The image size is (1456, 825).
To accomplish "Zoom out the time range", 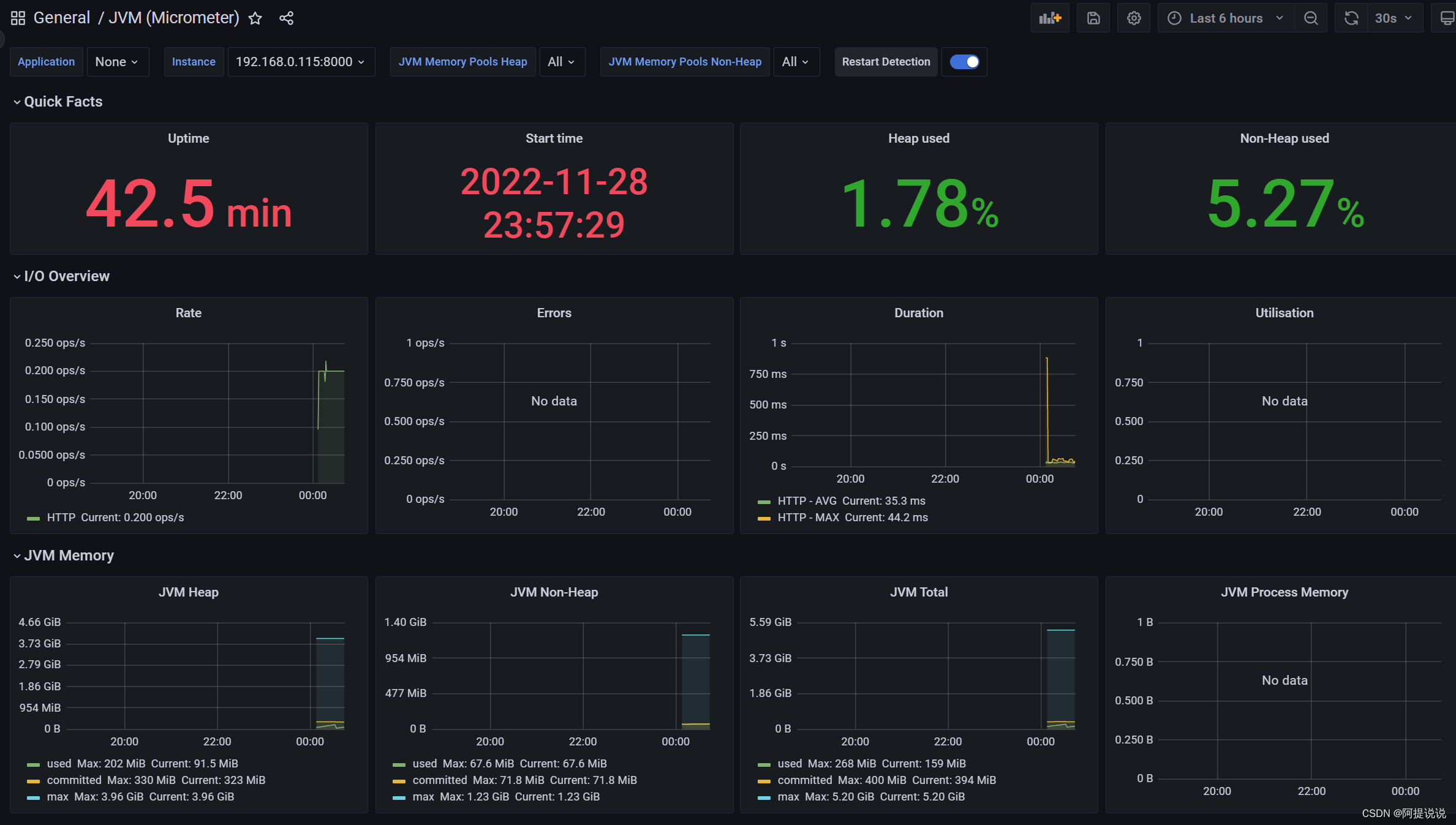I will pos(1311,18).
